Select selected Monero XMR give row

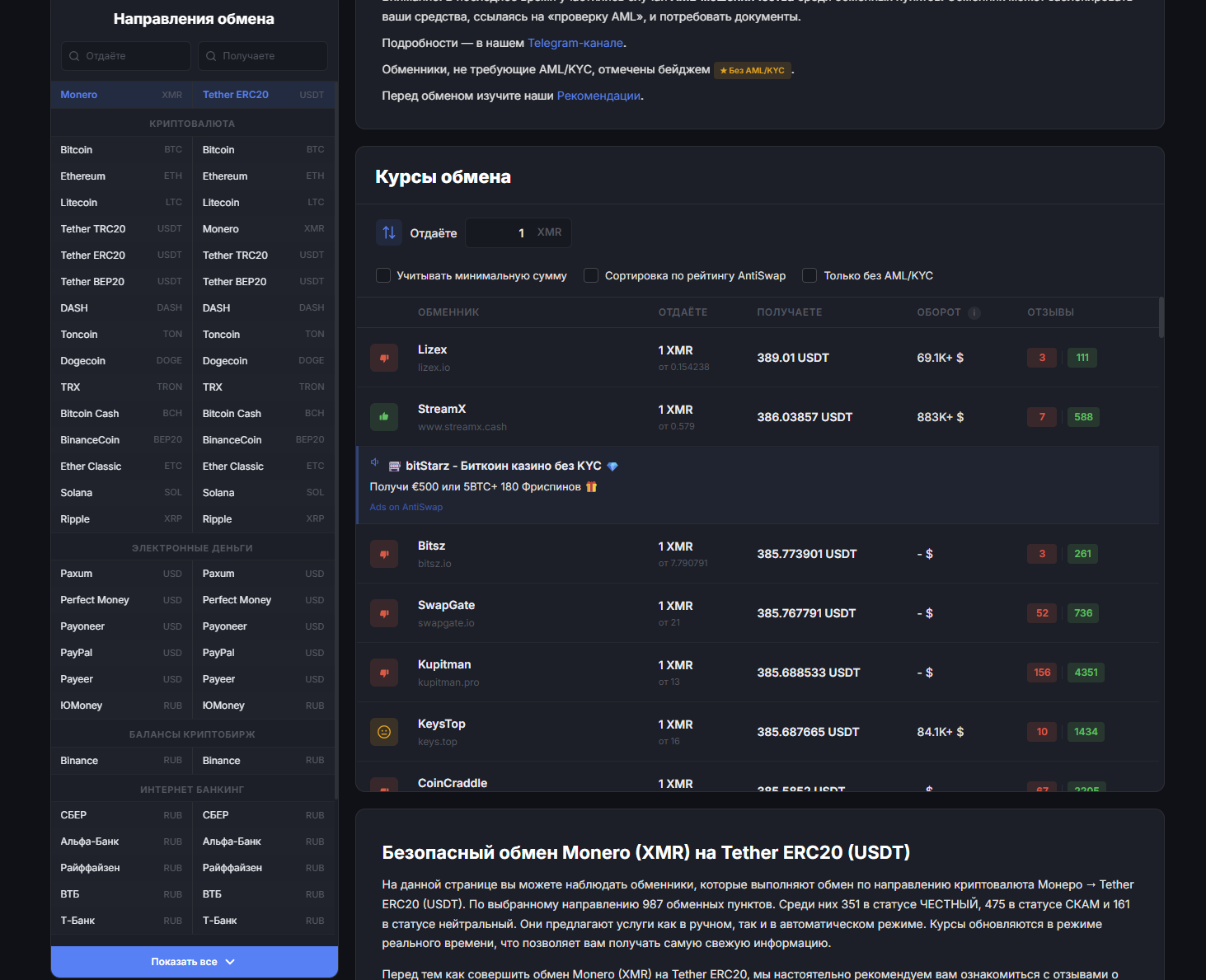pyautogui.click(x=122, y=95)
